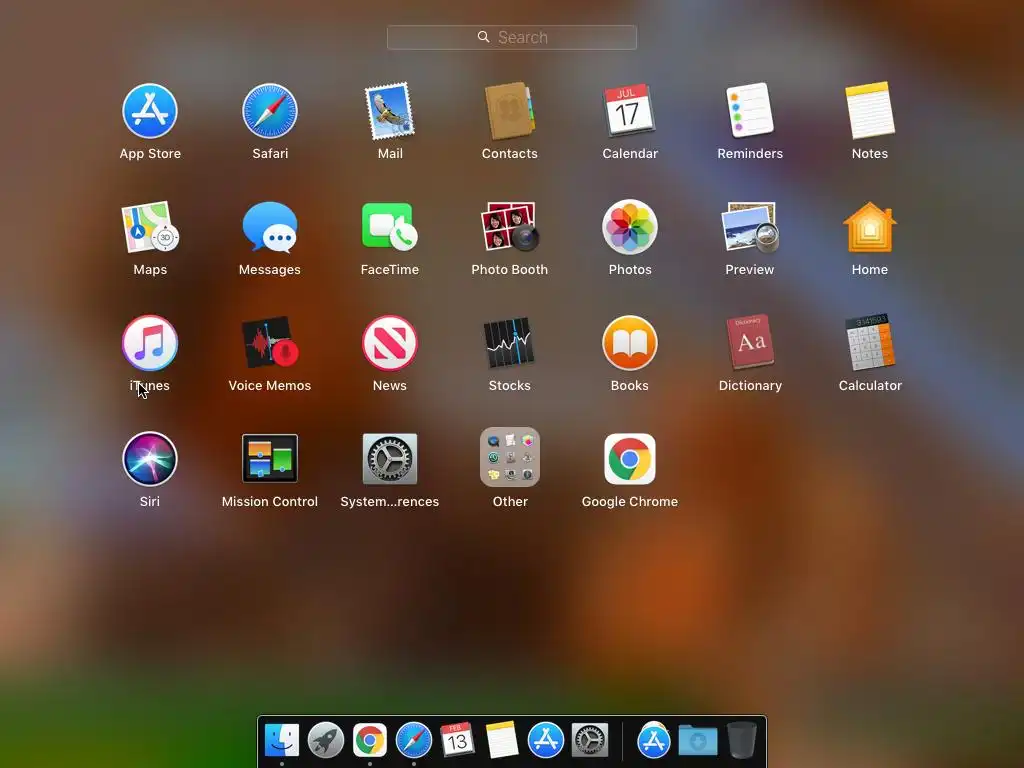
Task: Click the Launchpad Search field
Action: pyautogui.click(x=512, y=37)
